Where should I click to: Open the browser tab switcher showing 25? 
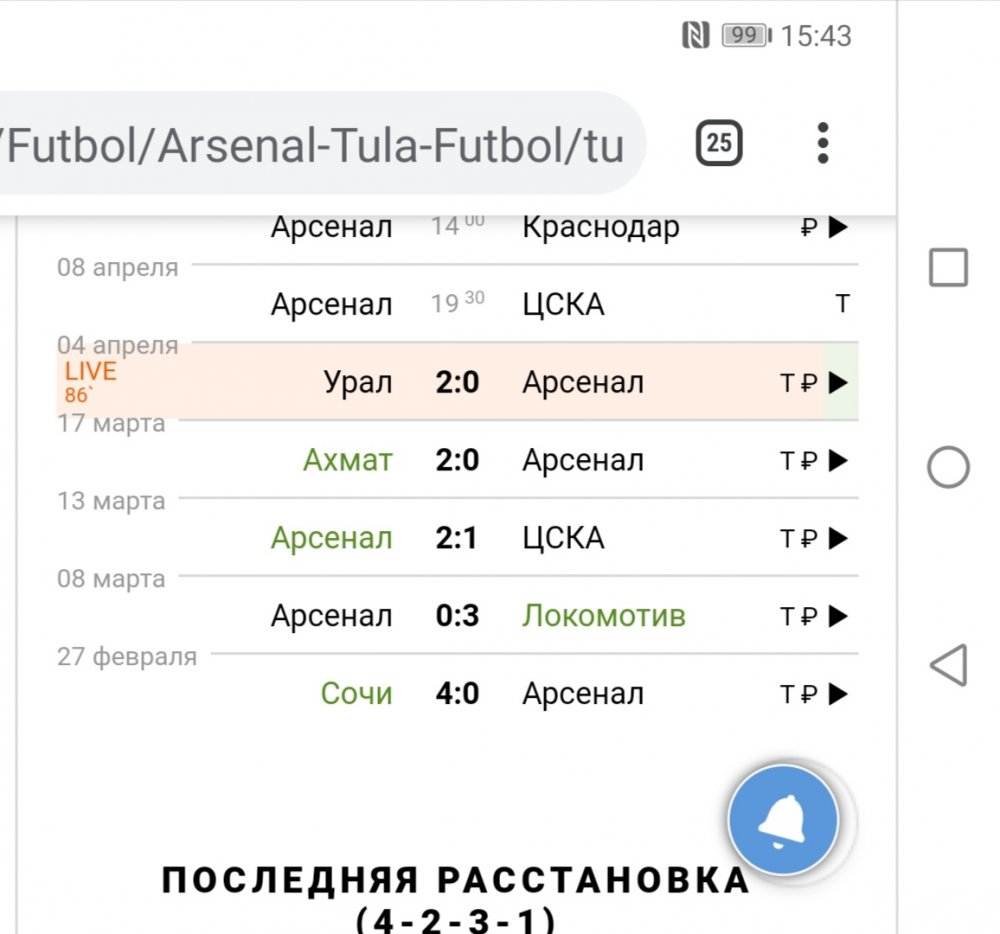(x=719, y=143)
